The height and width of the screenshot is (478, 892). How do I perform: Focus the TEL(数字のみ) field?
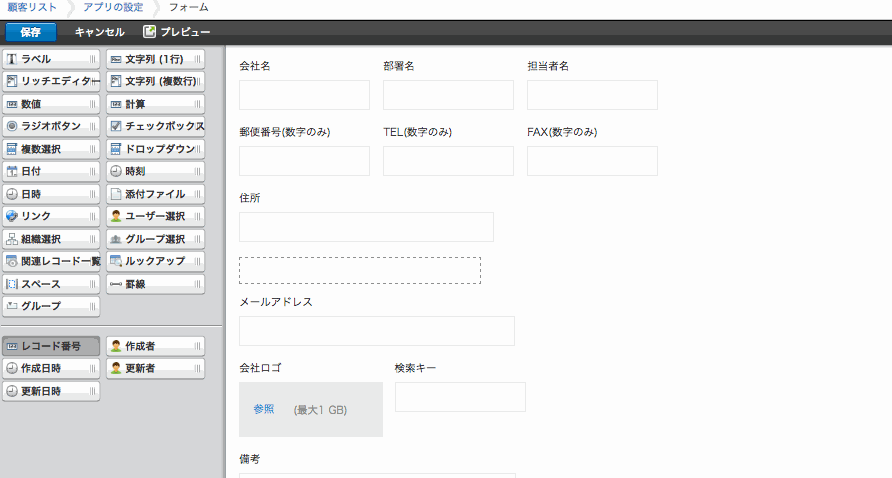coord(448,161)
